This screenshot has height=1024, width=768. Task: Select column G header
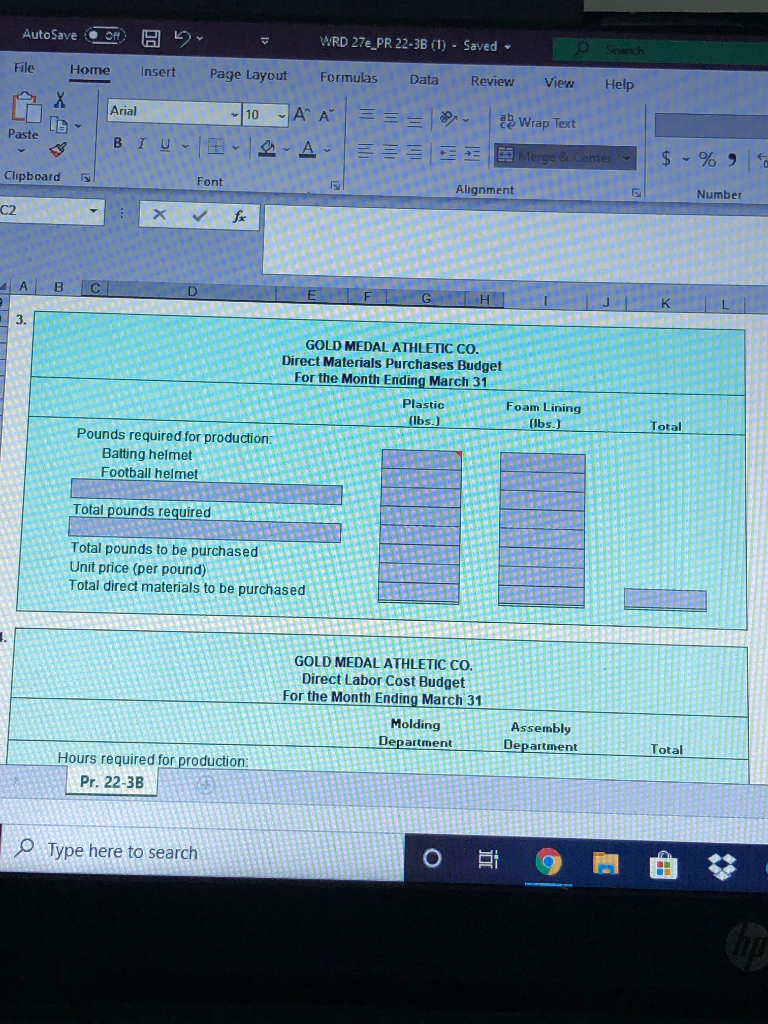426,298
